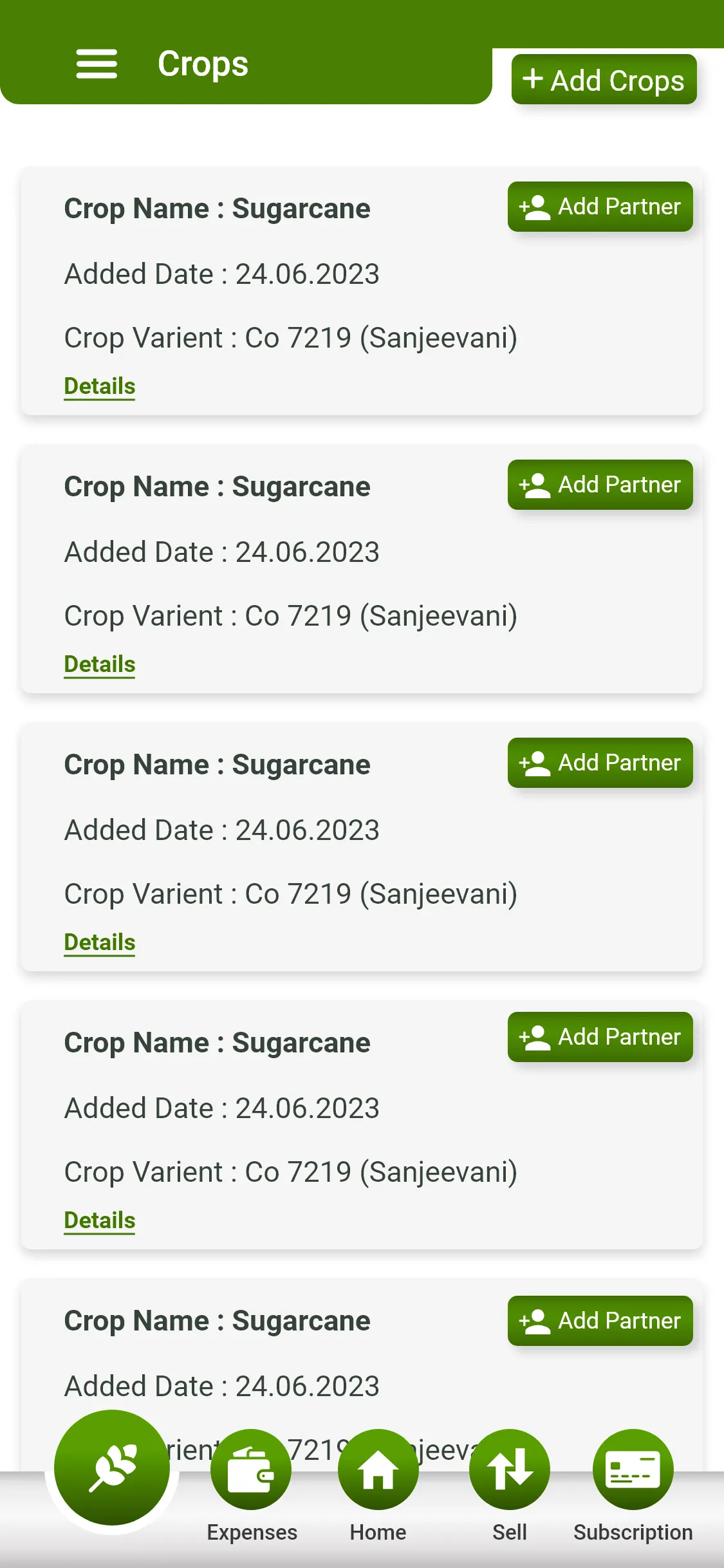The width and height of the screenshot is (724, 1568).
Task: Go to Home via house icon
Action: pos(378,1470)
